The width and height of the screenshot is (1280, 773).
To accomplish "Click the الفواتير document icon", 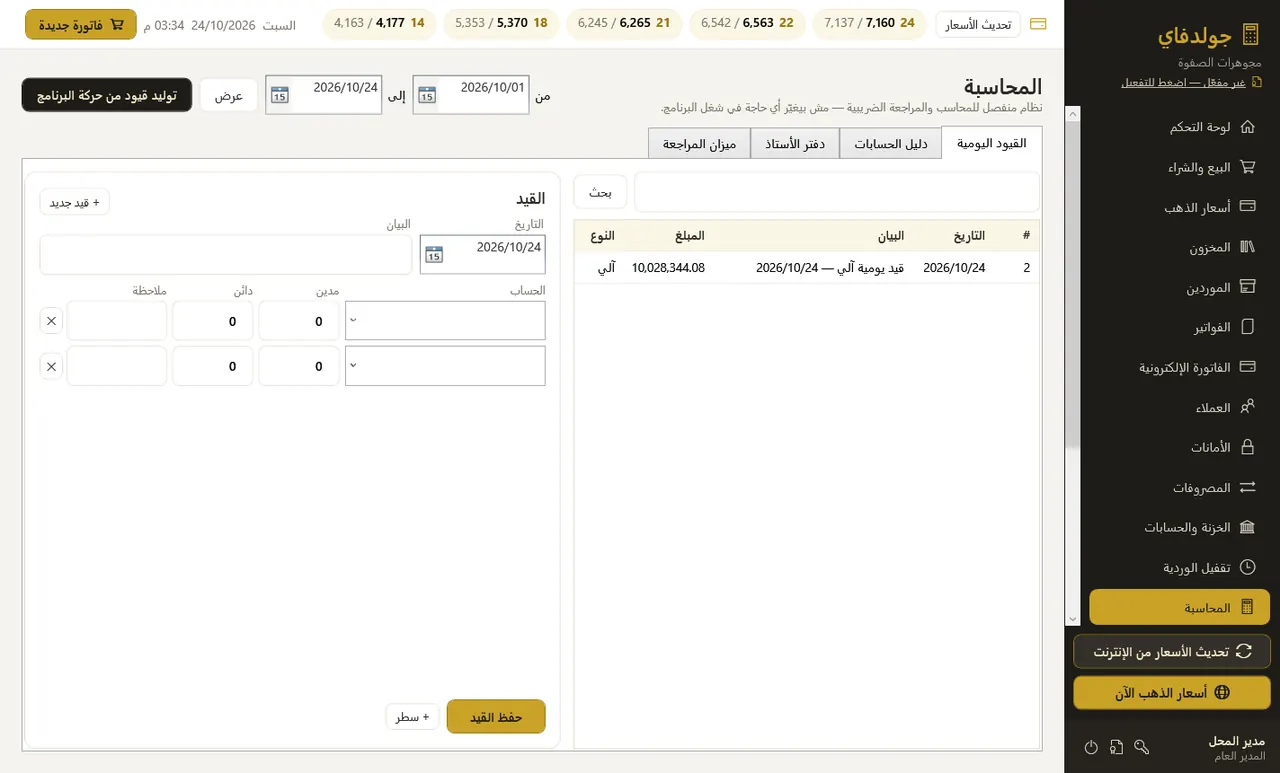I will 1247,327.
